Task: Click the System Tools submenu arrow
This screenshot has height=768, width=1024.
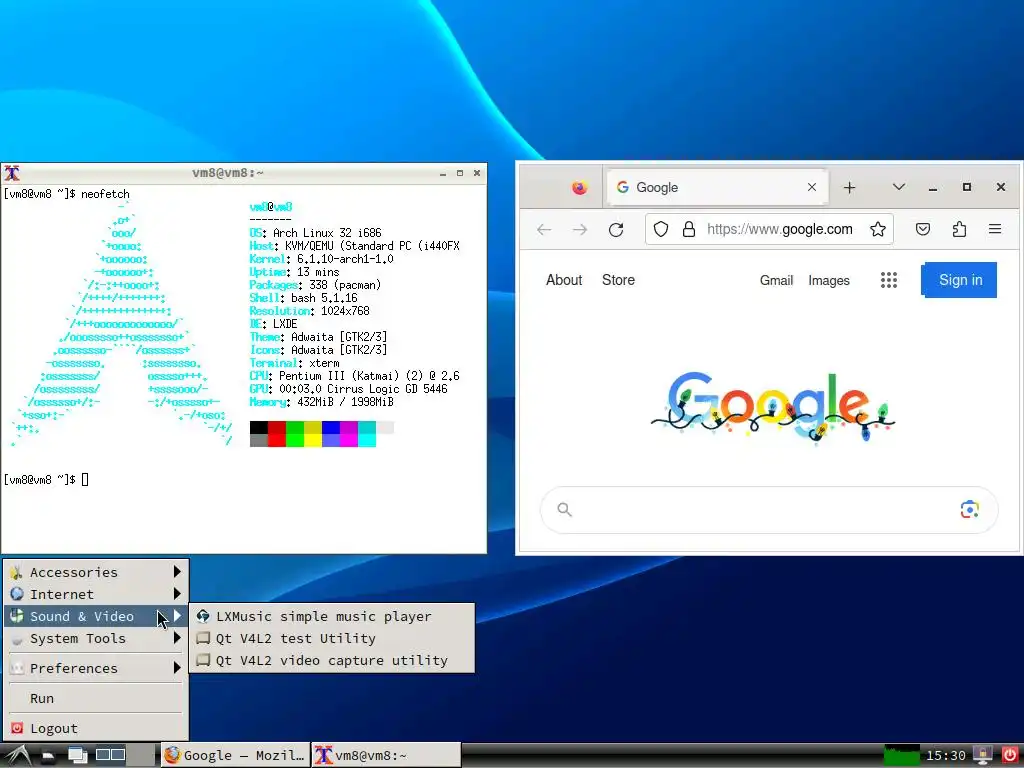Action: point(177,639)
